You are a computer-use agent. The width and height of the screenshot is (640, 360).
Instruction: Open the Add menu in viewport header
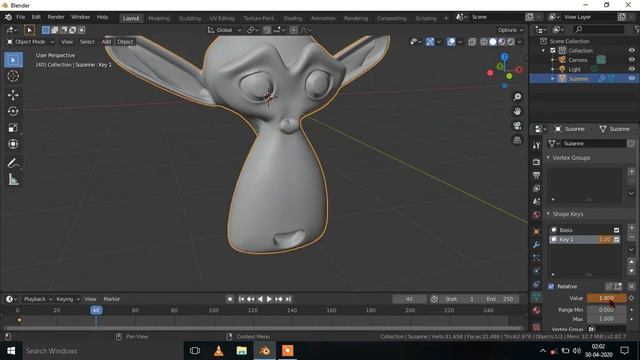click(x=106, y=42)
